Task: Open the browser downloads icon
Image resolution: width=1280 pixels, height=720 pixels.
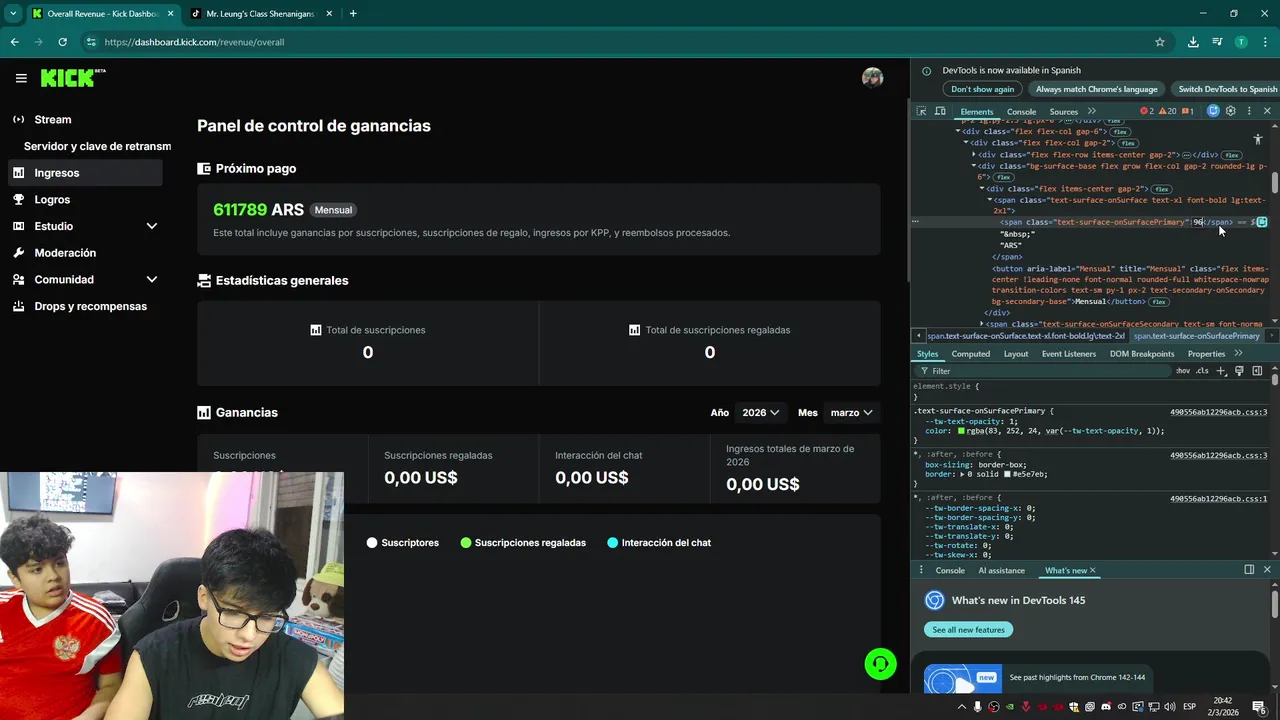Action: pos(1193,42)
